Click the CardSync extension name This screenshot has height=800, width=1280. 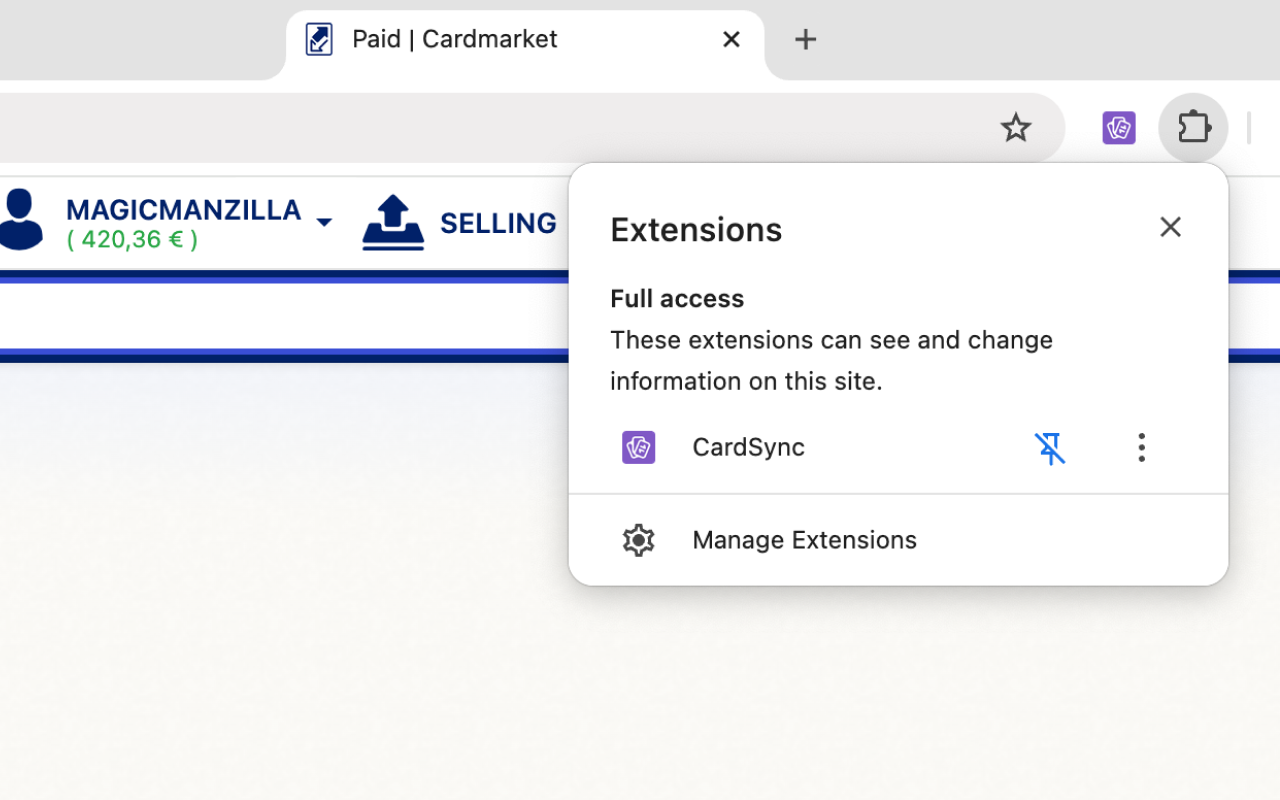pyautogui.click(x=748, y=447)
